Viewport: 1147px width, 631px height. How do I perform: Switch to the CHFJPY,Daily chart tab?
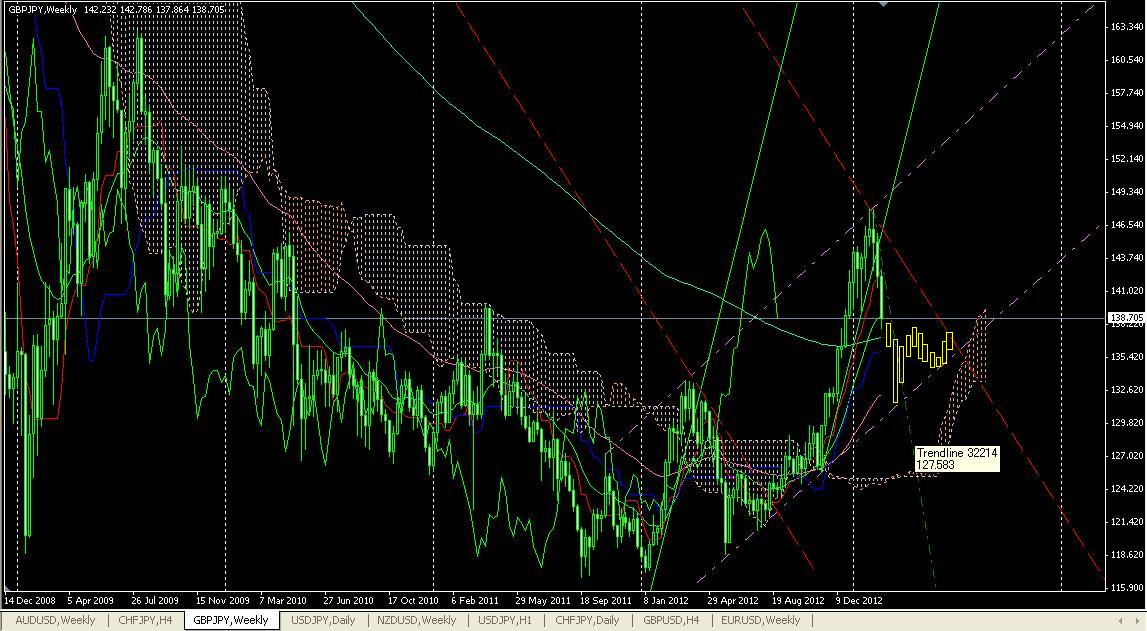pos(587,620)
